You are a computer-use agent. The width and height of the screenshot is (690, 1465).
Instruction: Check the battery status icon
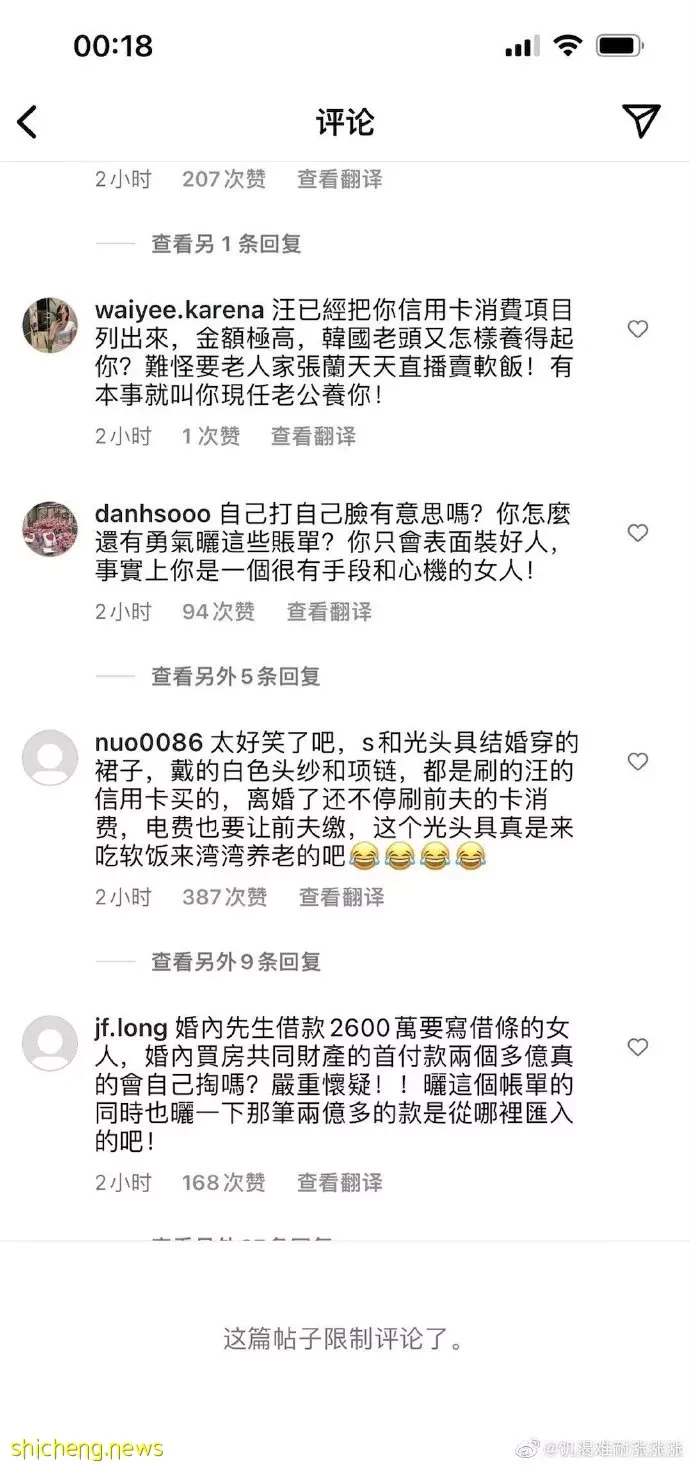coord(621,46)
